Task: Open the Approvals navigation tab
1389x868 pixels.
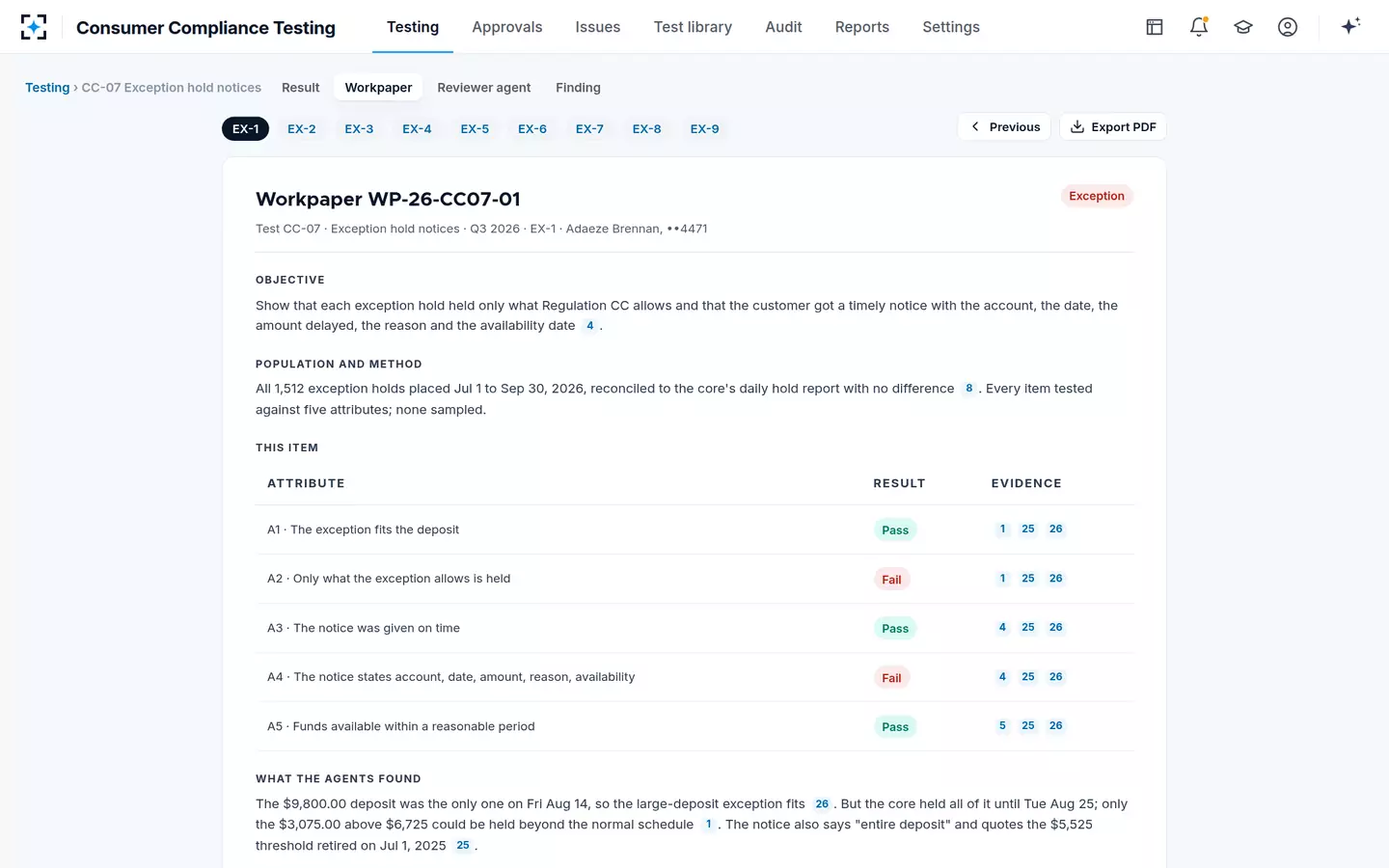Action: (x=507, y=27)
